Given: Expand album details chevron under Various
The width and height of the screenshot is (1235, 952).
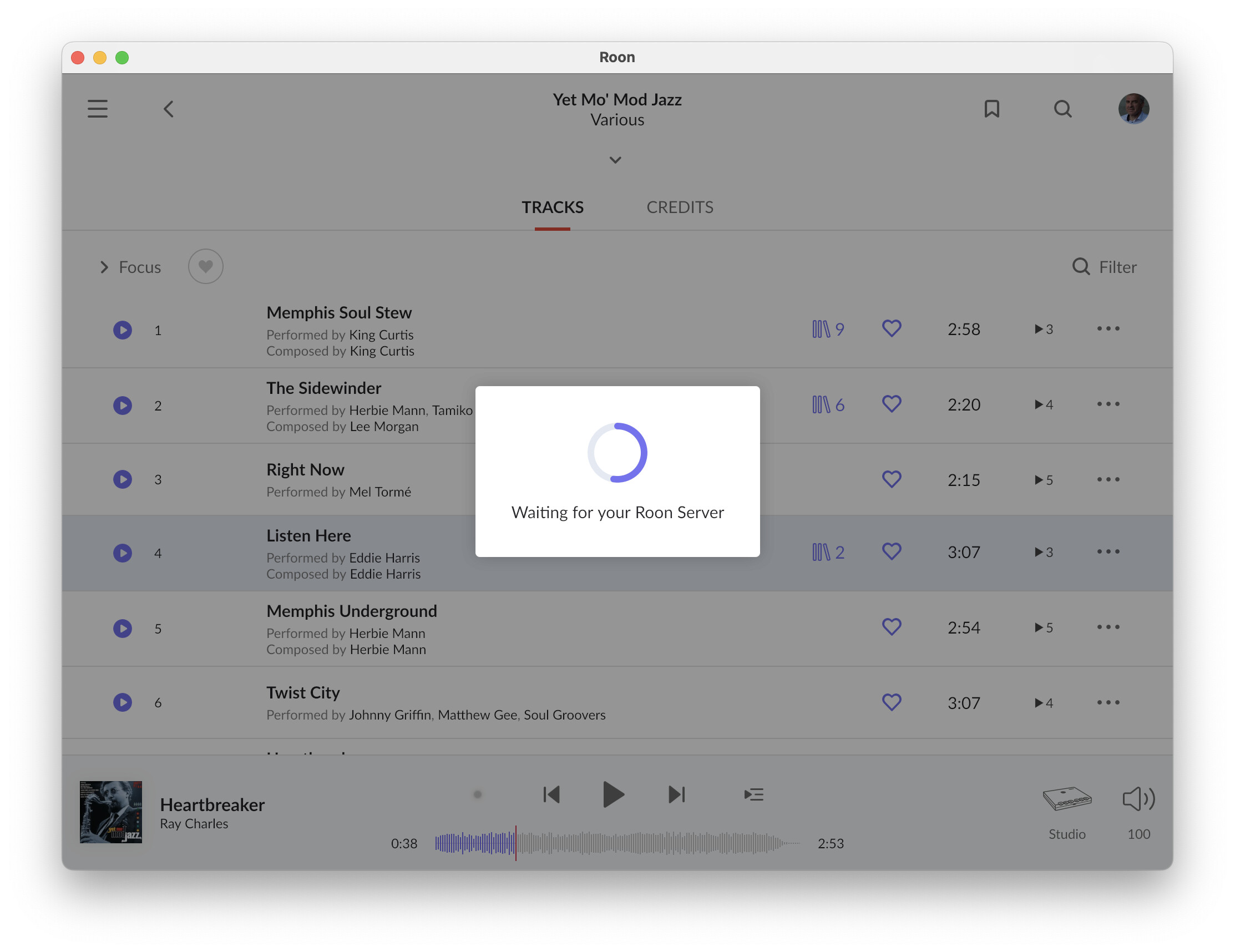Looking at the screenshot, I should click(615, 160).
